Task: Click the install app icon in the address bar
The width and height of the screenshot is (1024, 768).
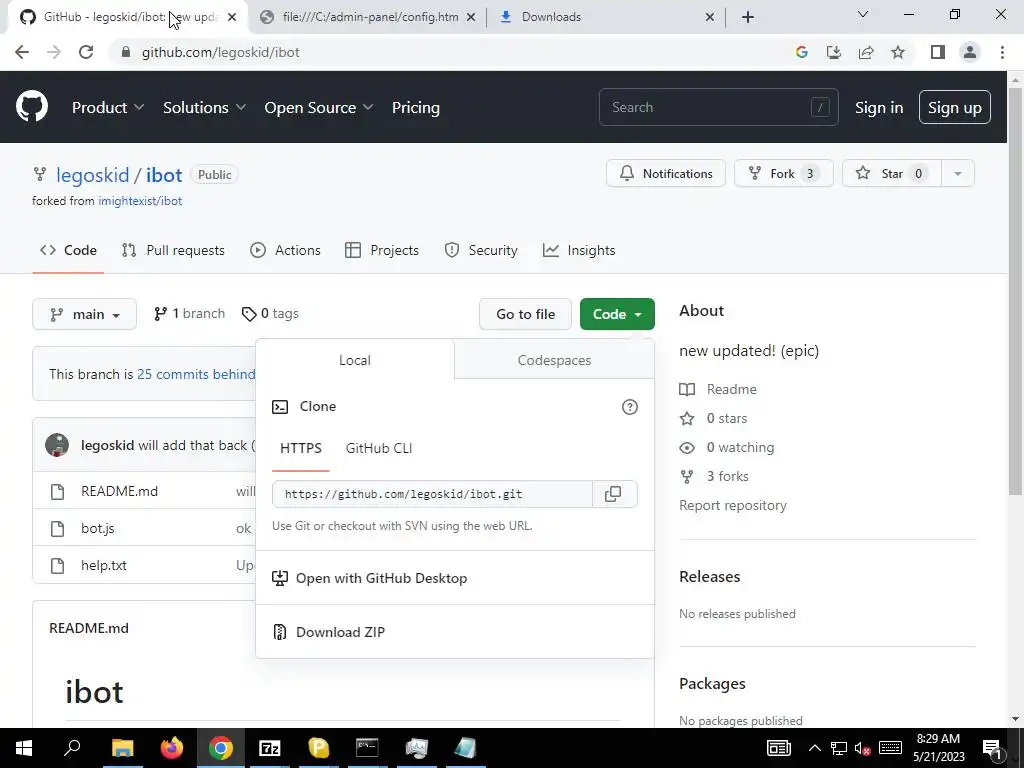Action: [x=834, y=52]
